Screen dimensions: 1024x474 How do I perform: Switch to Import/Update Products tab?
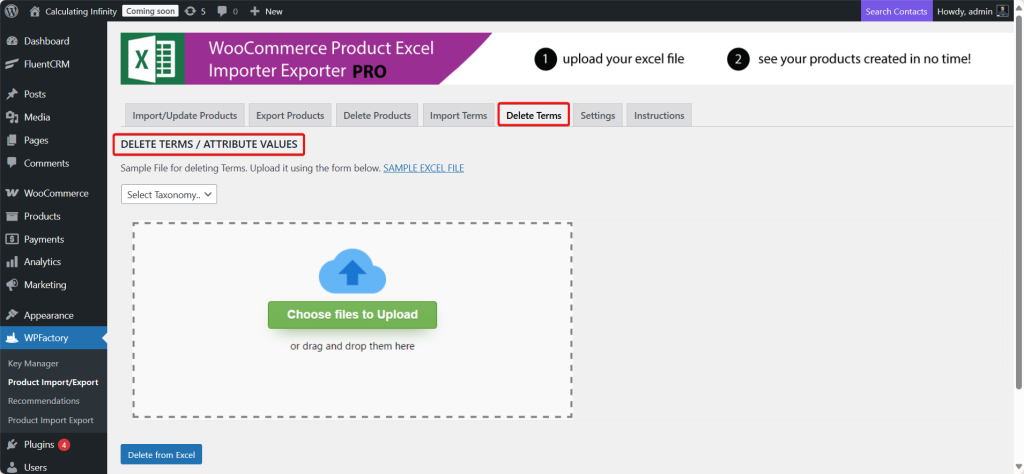pos(185,116)
